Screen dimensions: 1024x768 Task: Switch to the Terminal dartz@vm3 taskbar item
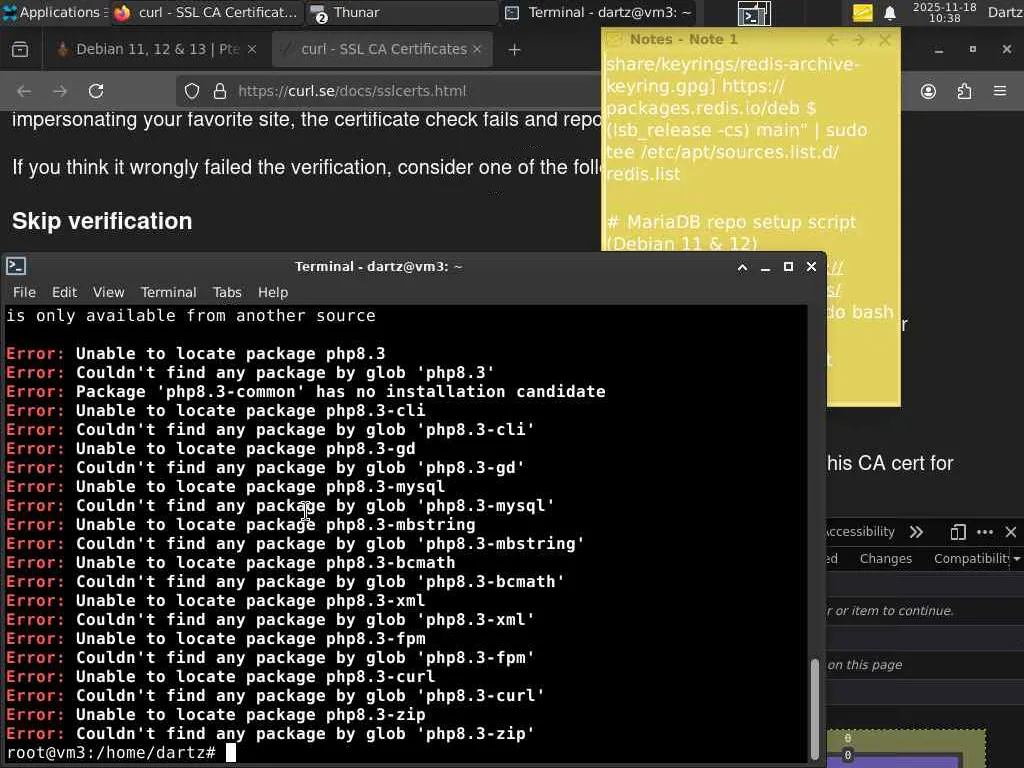pos(598,12)
